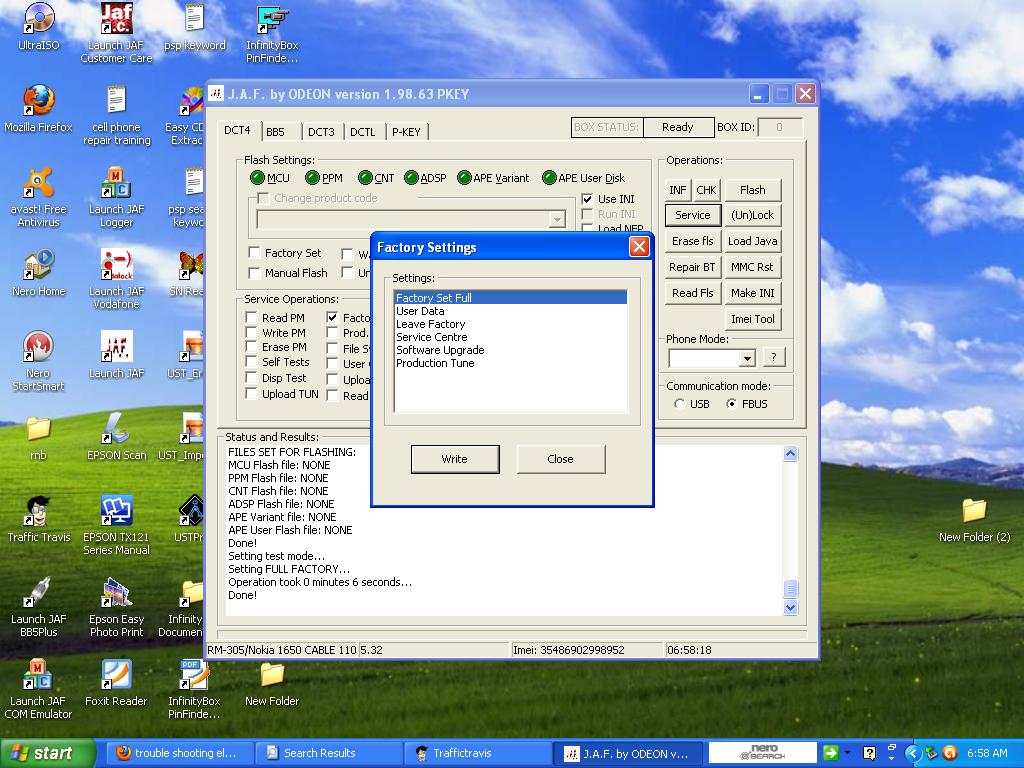The height and width of the screenshot is (768, 1024).
Task: Launch JAF Customer Care desktop icon
Action: click(116, 33)
